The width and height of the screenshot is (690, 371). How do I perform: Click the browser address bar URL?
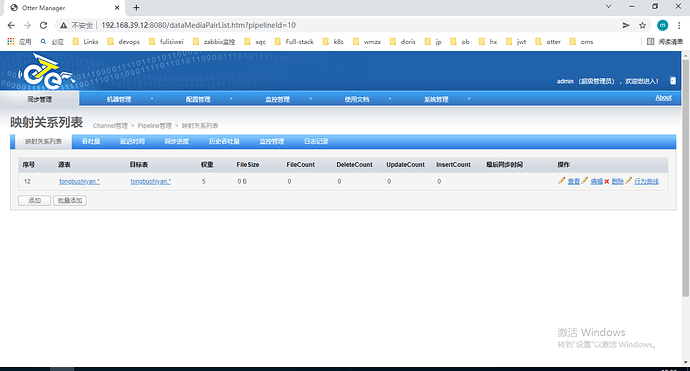click(x=198, y=25)
